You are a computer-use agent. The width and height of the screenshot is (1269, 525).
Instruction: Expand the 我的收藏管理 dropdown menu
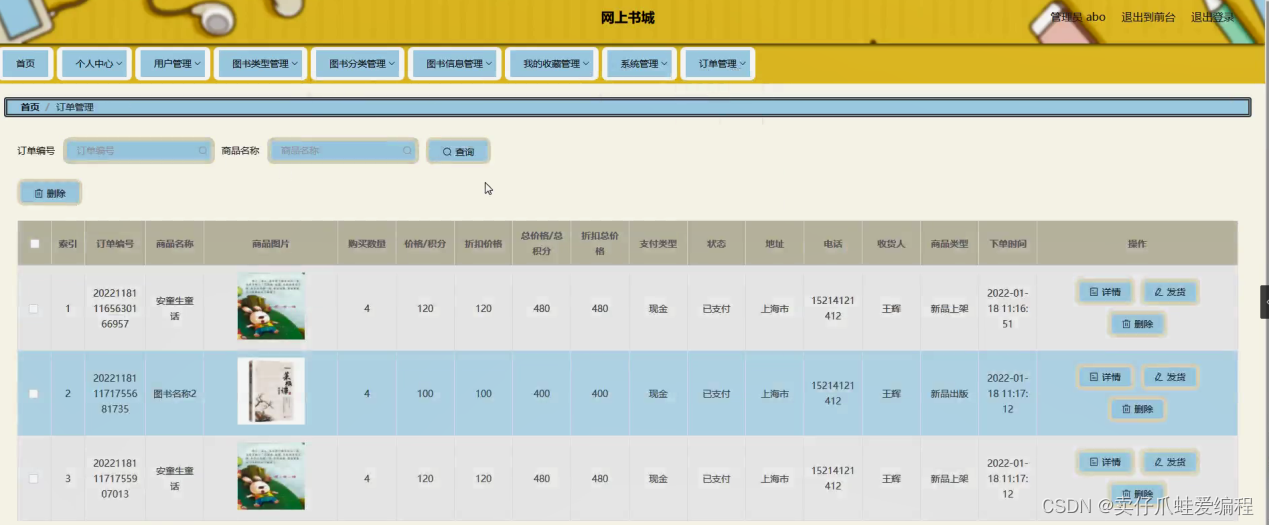(551, 63)
